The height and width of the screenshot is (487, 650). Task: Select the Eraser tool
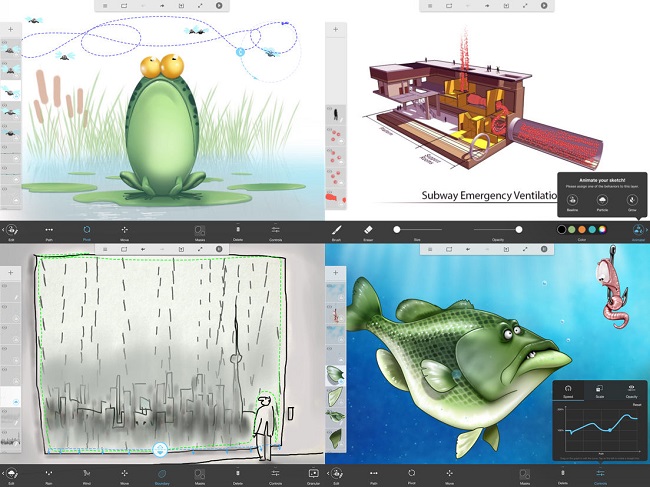pos(366,230)
